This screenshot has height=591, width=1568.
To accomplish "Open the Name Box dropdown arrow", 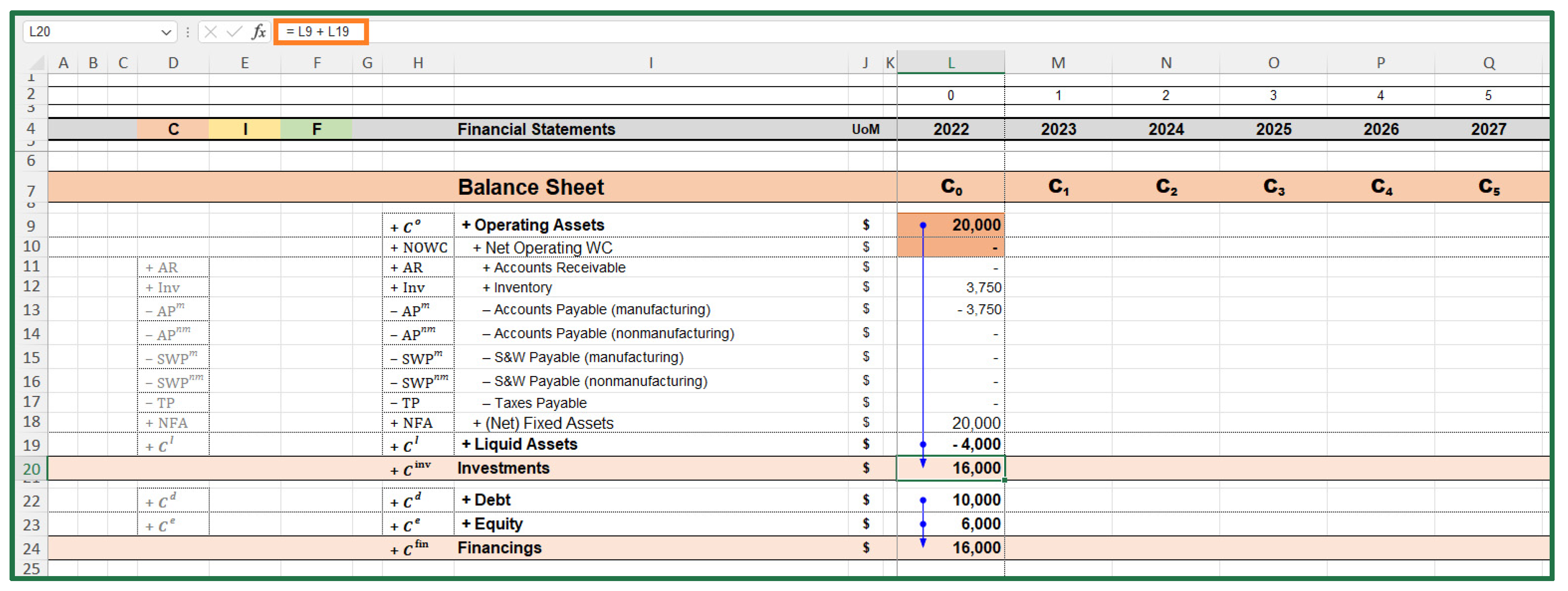I will pos(166,32).
